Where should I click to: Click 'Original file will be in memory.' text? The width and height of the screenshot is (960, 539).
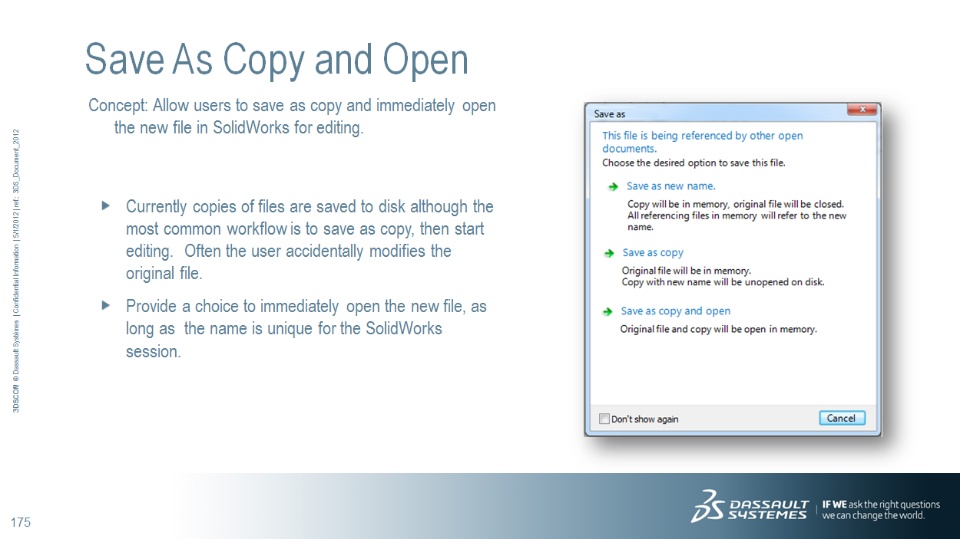tap(686, 271)
